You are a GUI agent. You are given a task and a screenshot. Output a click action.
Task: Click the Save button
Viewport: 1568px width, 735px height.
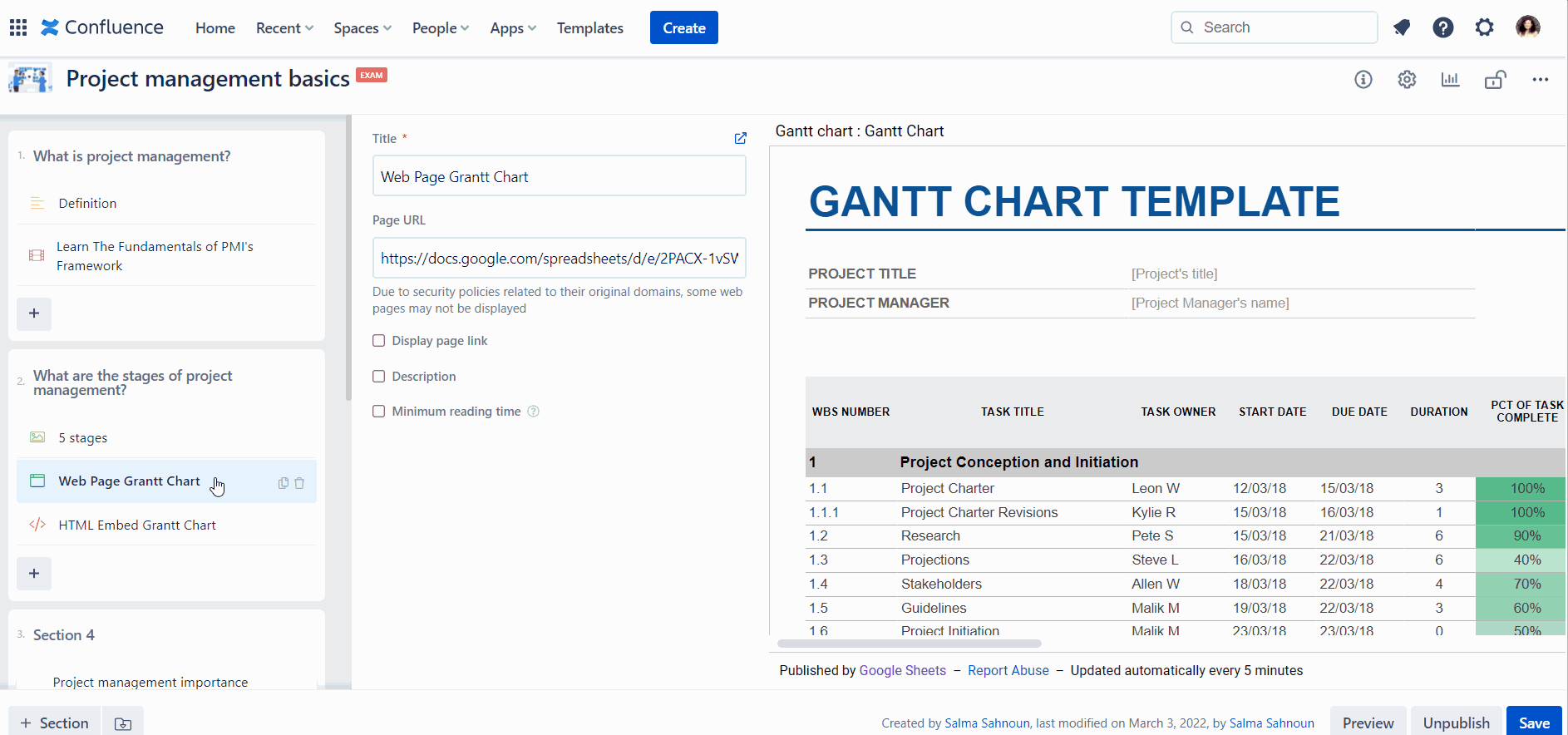1534,723
